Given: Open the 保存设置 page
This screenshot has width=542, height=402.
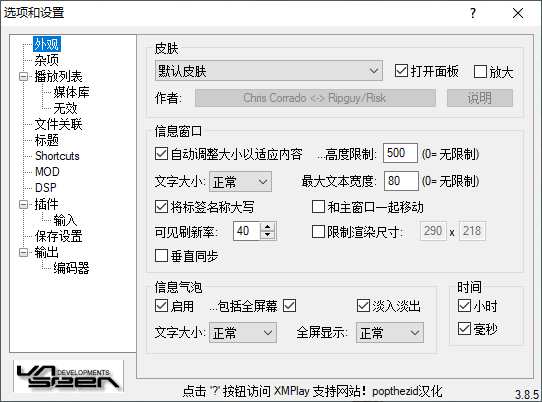Looking at the screenshot, I should pos(58,236).
